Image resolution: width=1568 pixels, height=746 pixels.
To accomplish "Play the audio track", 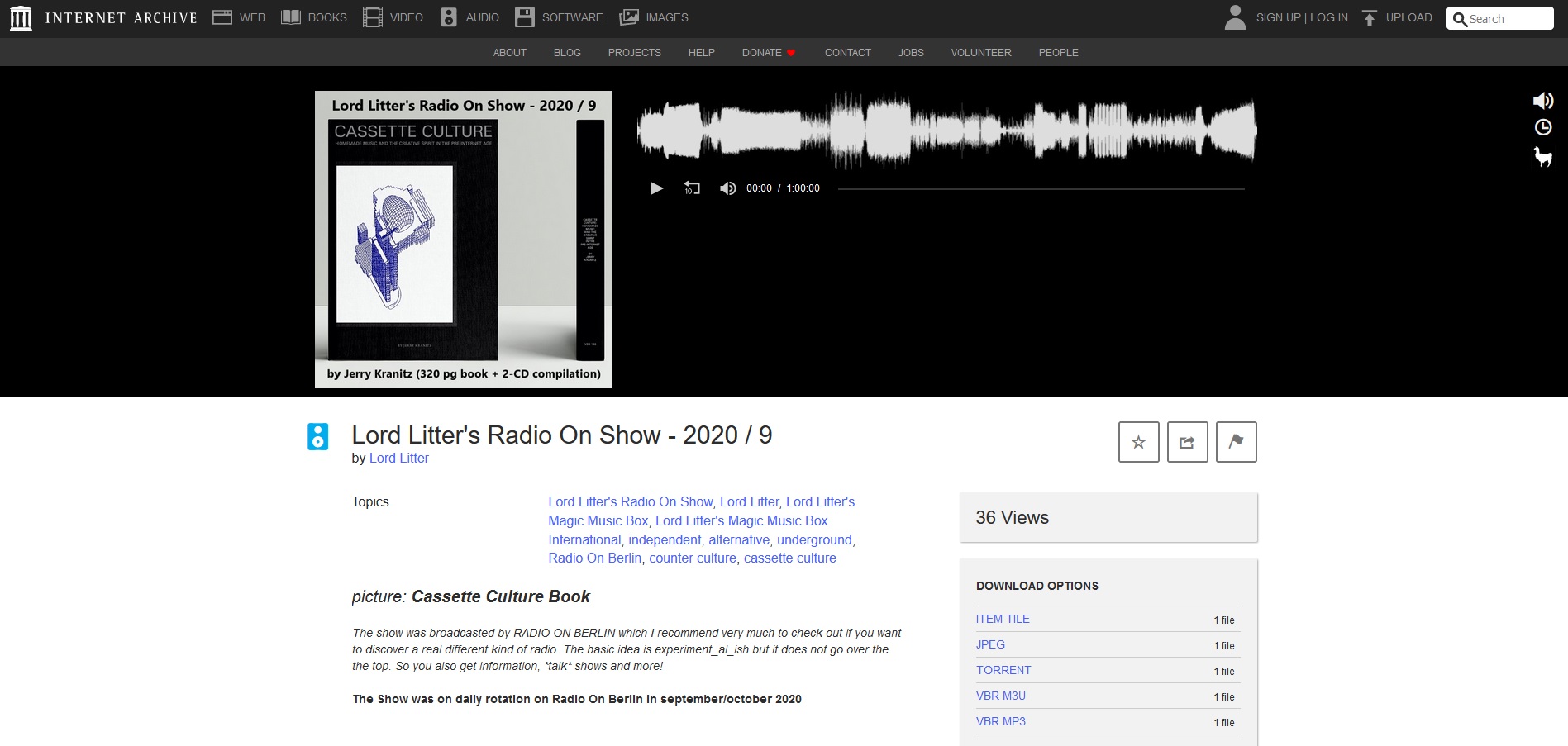I will click(656, 188).
